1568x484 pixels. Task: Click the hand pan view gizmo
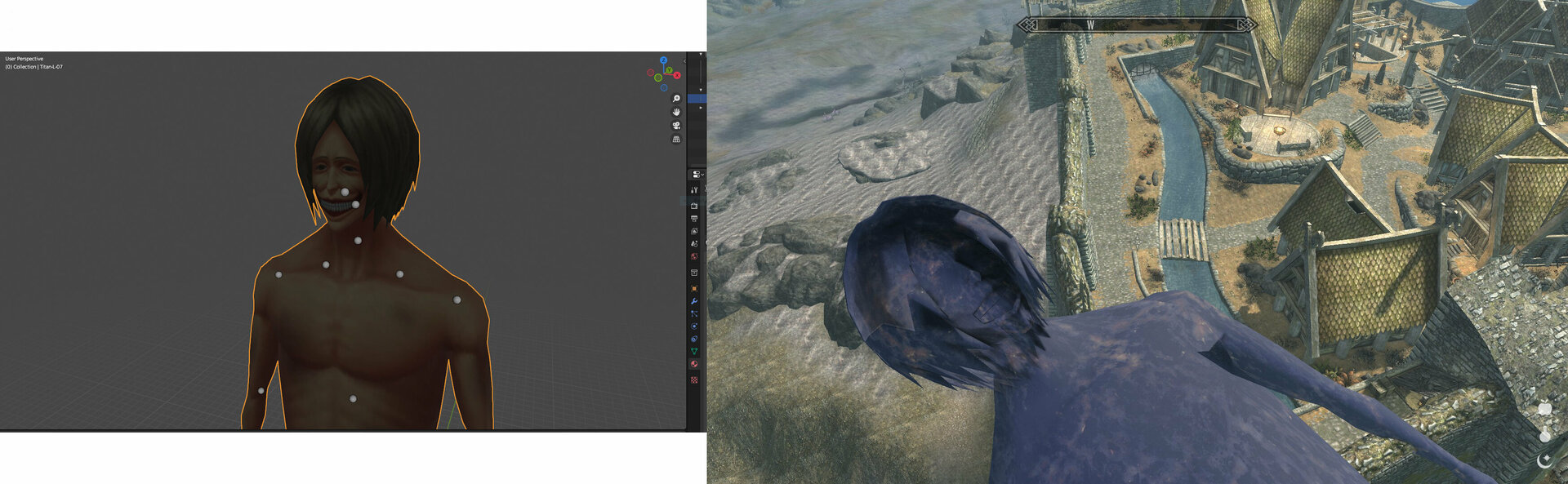[x=676, y=112]
